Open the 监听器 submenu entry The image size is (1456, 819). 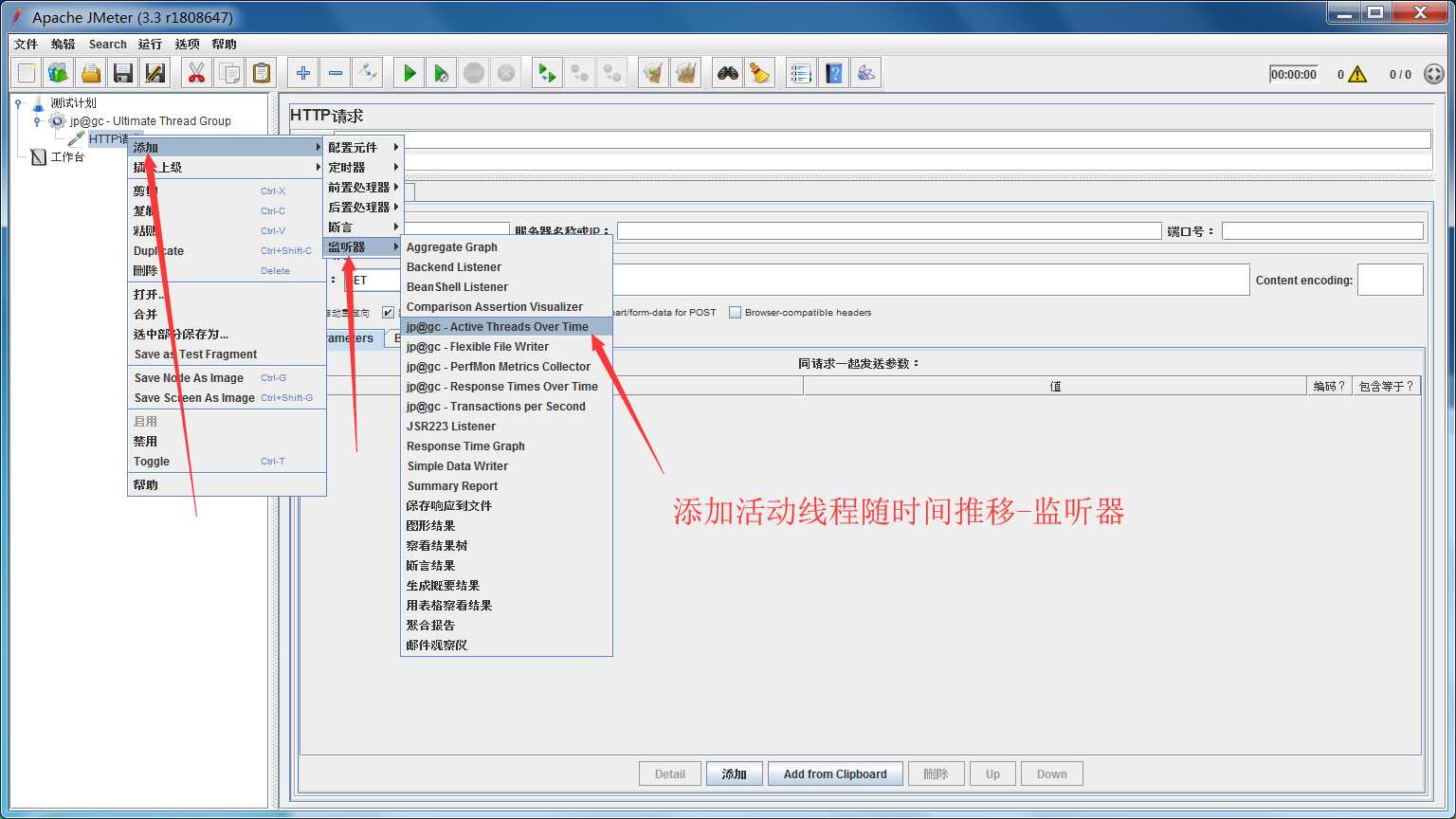pos(364,246)
